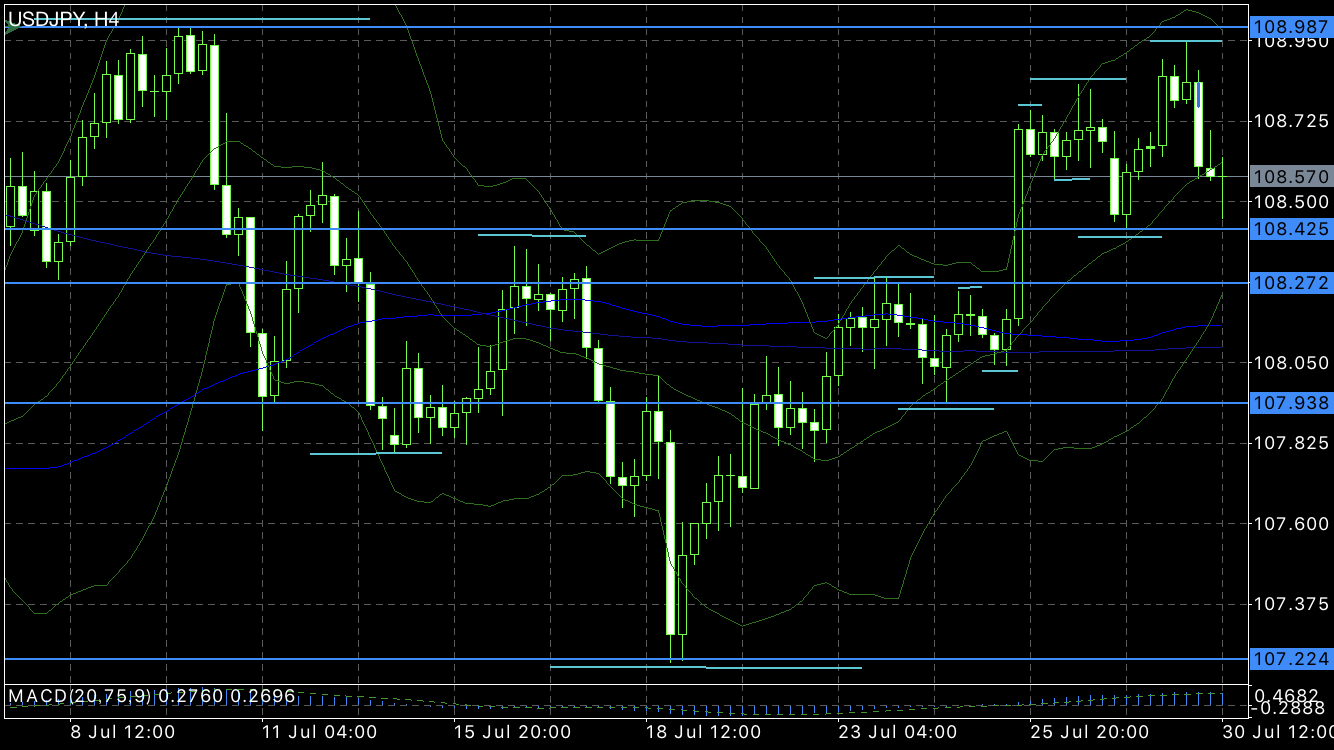Click the 8 Jul 12:00 time label
Image resolution: width=1334 pixels, height=750 pixels.
tap(121, 732)
